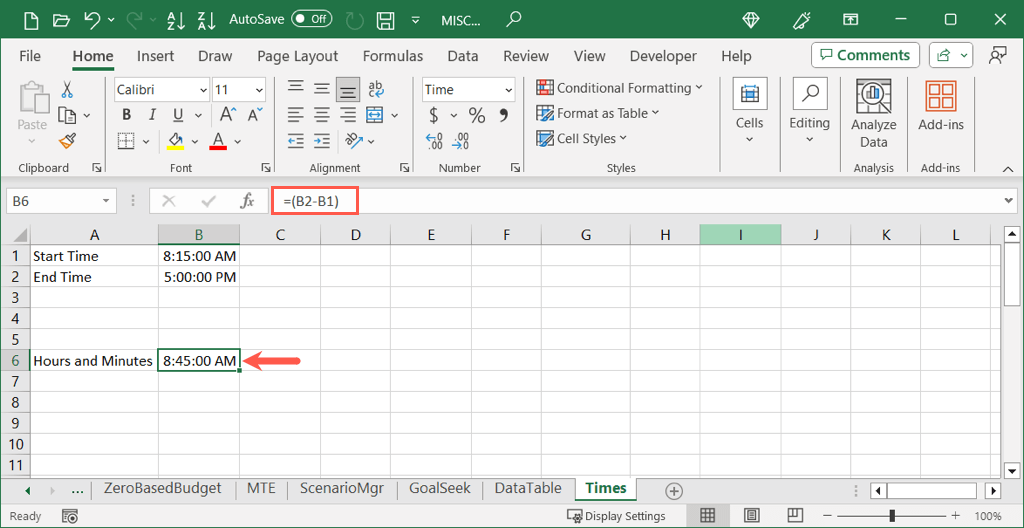Toggle Center horizontal alignment

[321, 116]
